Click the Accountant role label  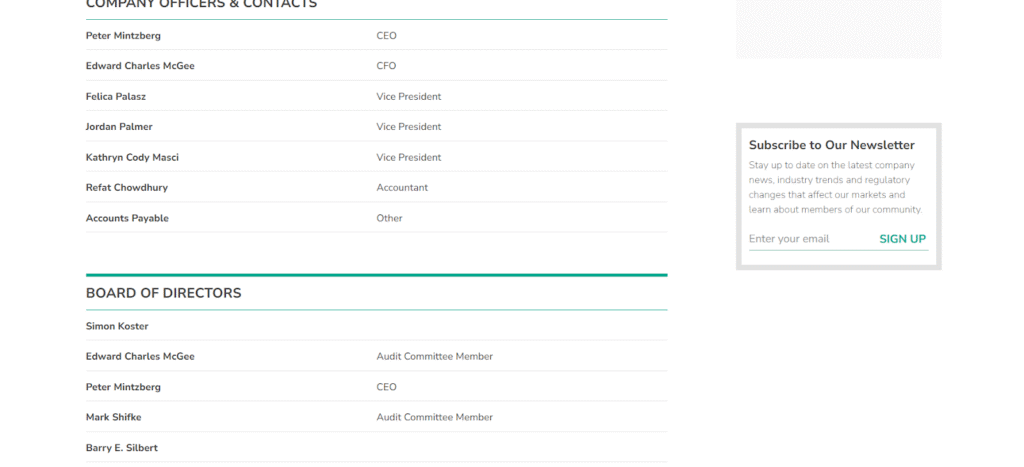click(402, 188)
